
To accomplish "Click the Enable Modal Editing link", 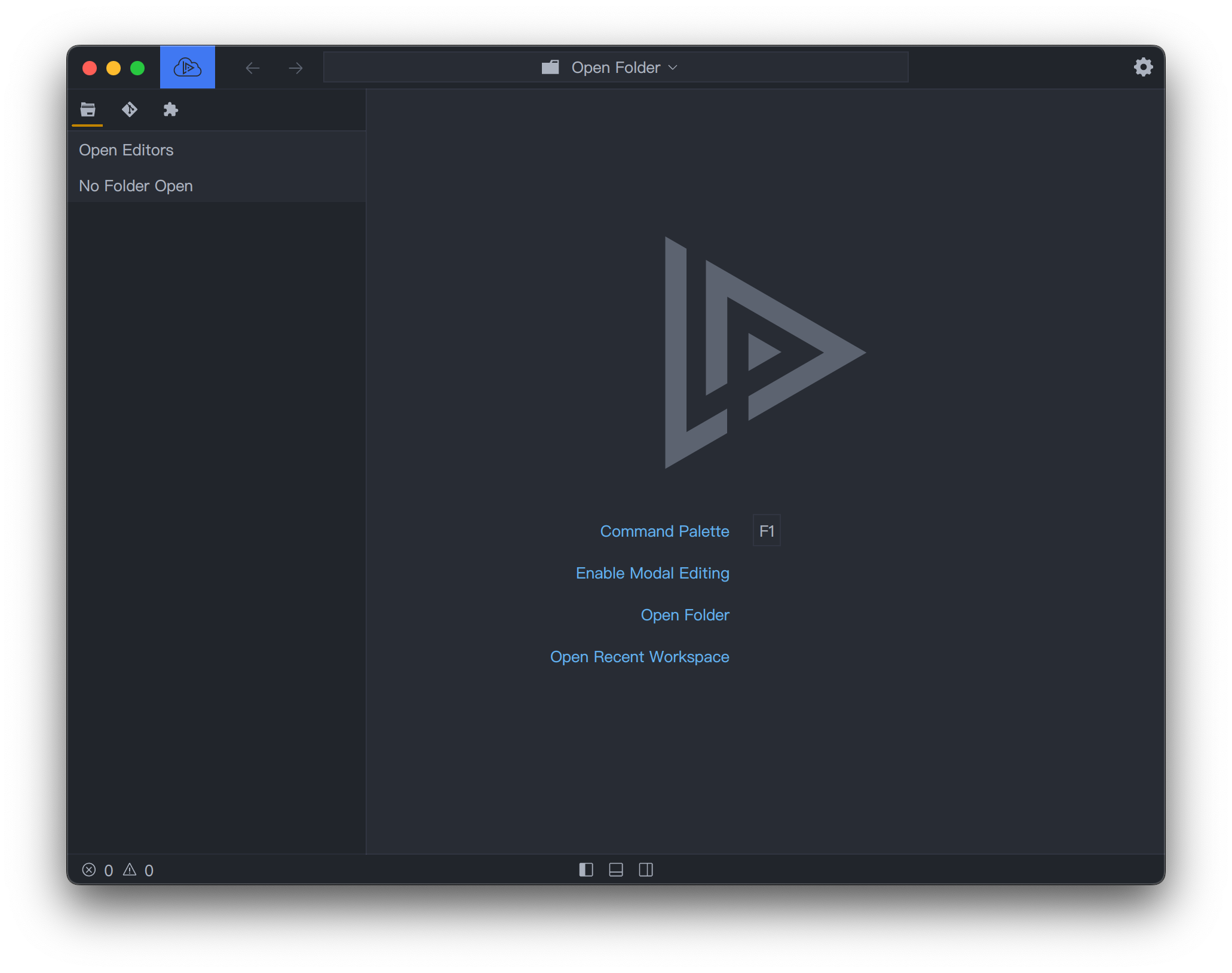I will [652, 573].
